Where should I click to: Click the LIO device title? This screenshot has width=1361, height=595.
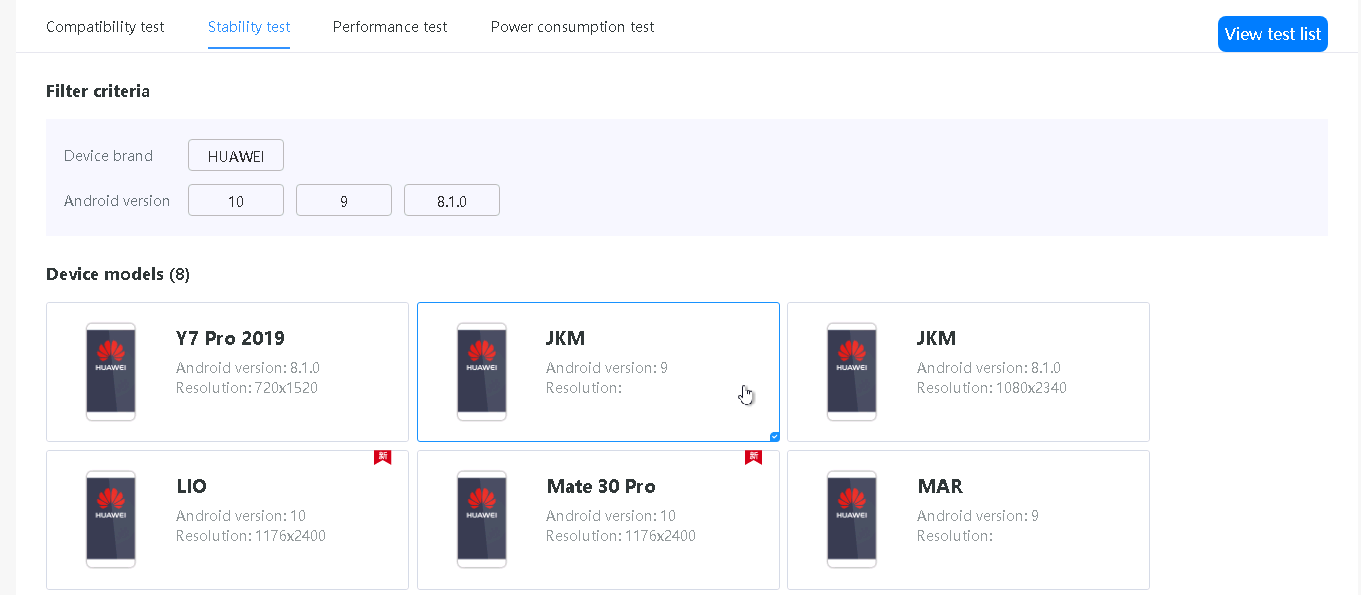coord(192,487)
